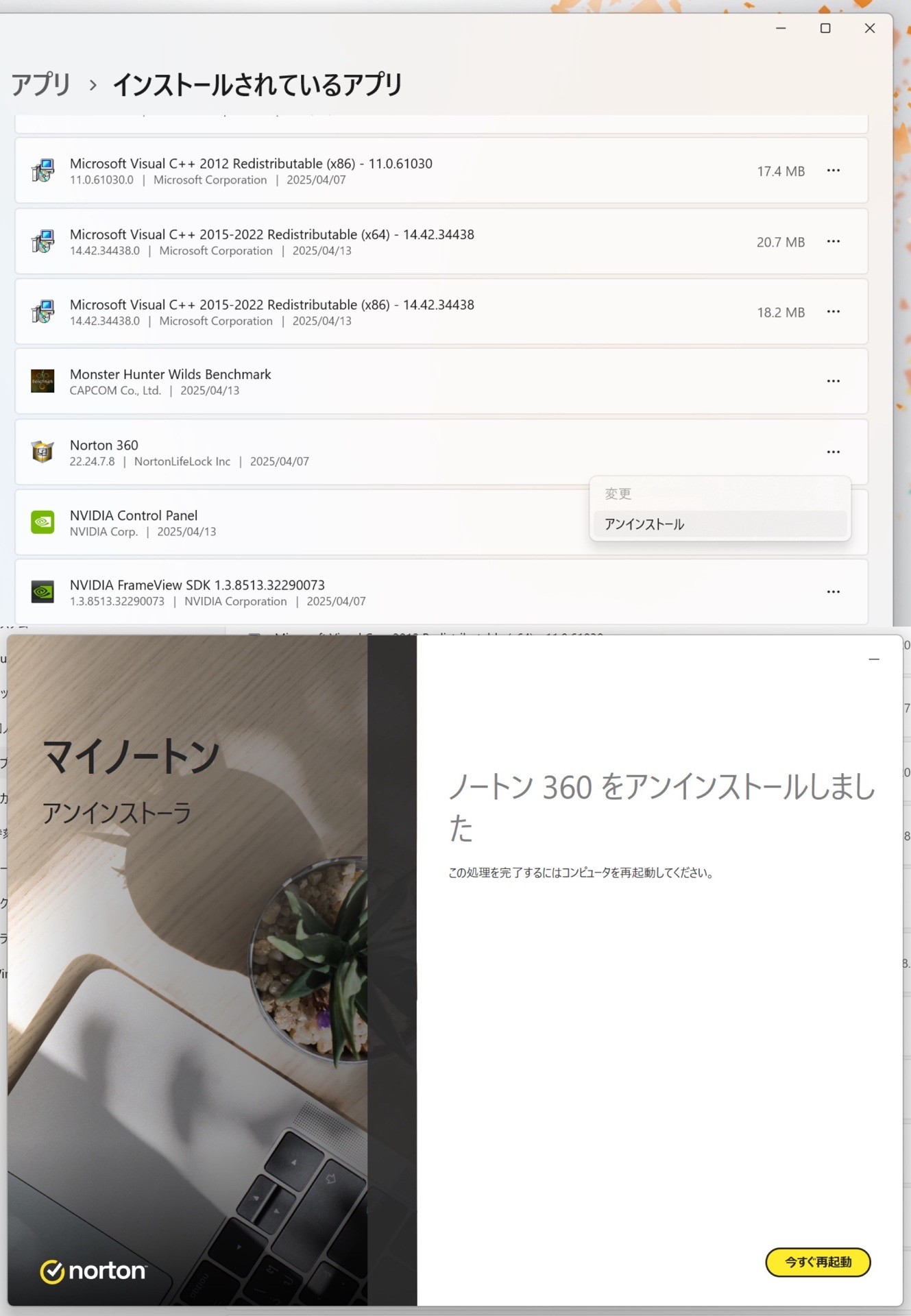Minimize the Settings window
The image size is (911, 1316).
click(781, 28)
